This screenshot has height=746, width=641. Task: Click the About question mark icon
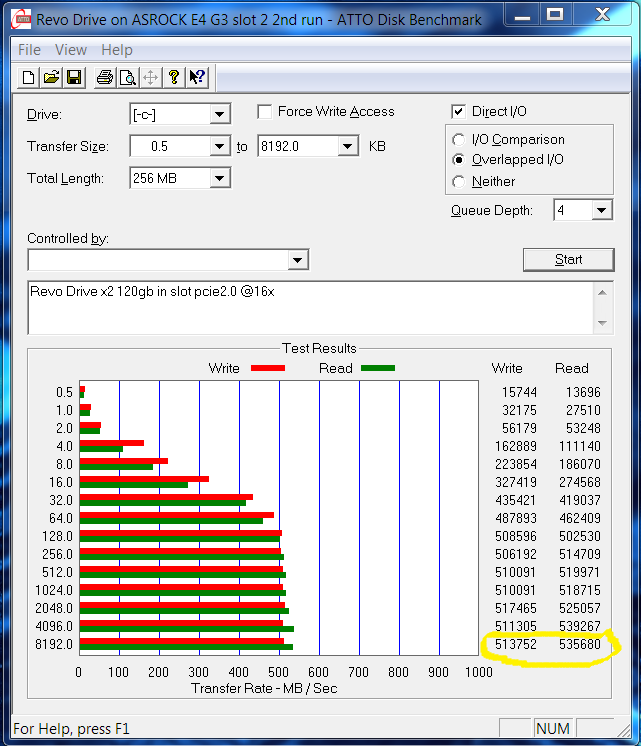click(x=174, y=77)
